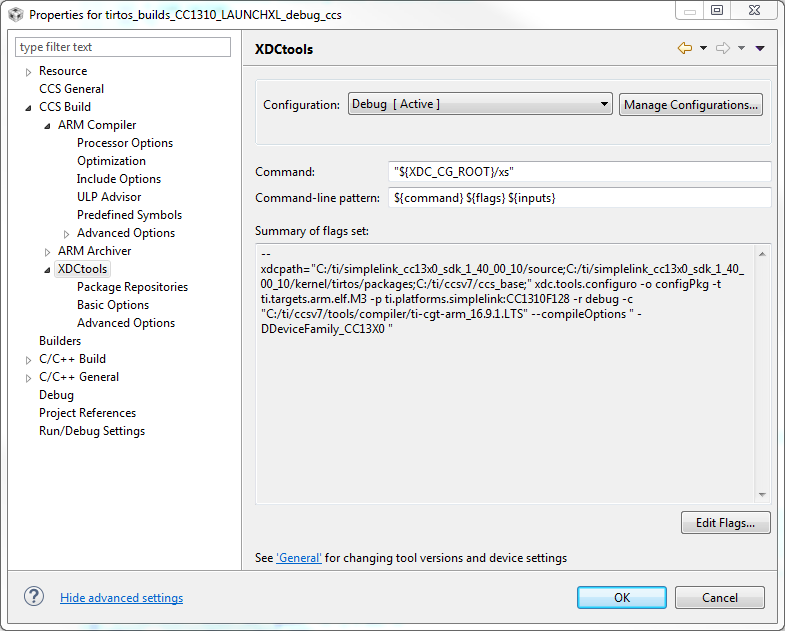This screenshot has width=785, height=631.
Task: Dismiss dialog with Cancel button
Action: tap(719, 597)
